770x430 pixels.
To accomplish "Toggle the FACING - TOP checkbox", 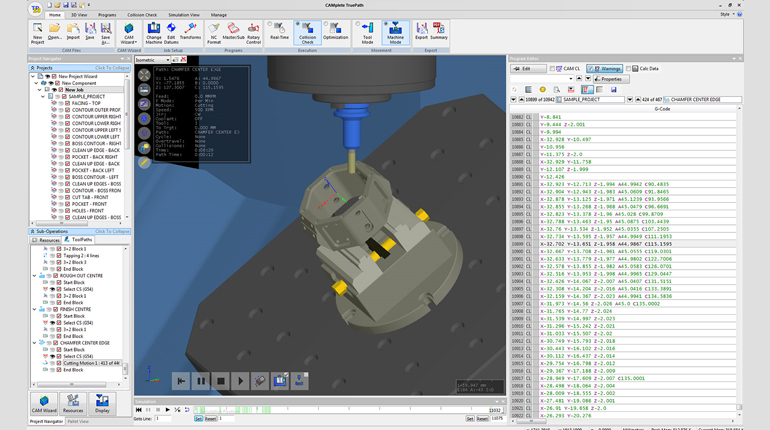I will pyautogui.click(x=67, y=104).
